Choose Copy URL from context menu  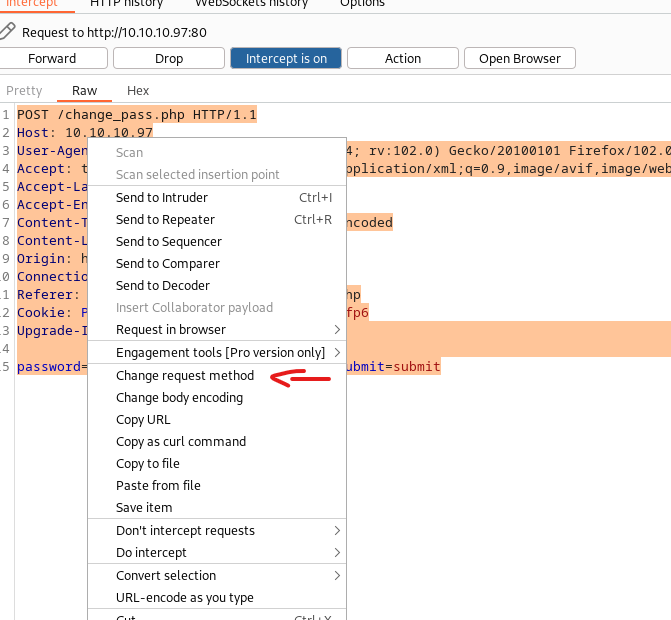coord(217,419)
